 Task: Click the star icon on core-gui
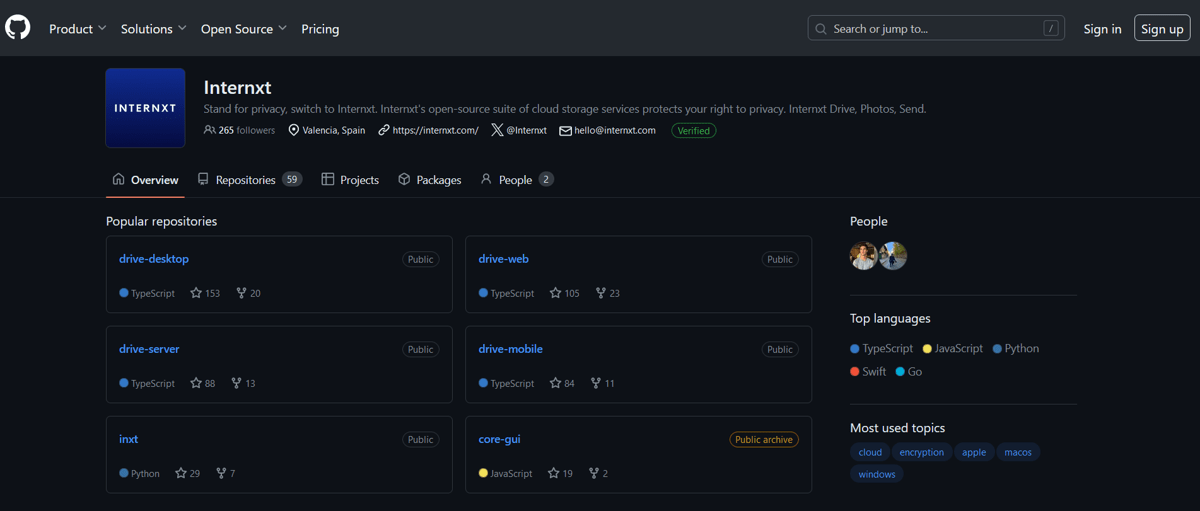tap(553, 473)
